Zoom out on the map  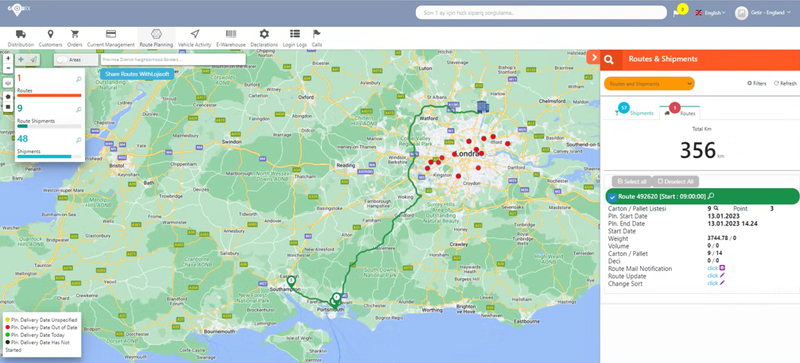coord(8,68)
